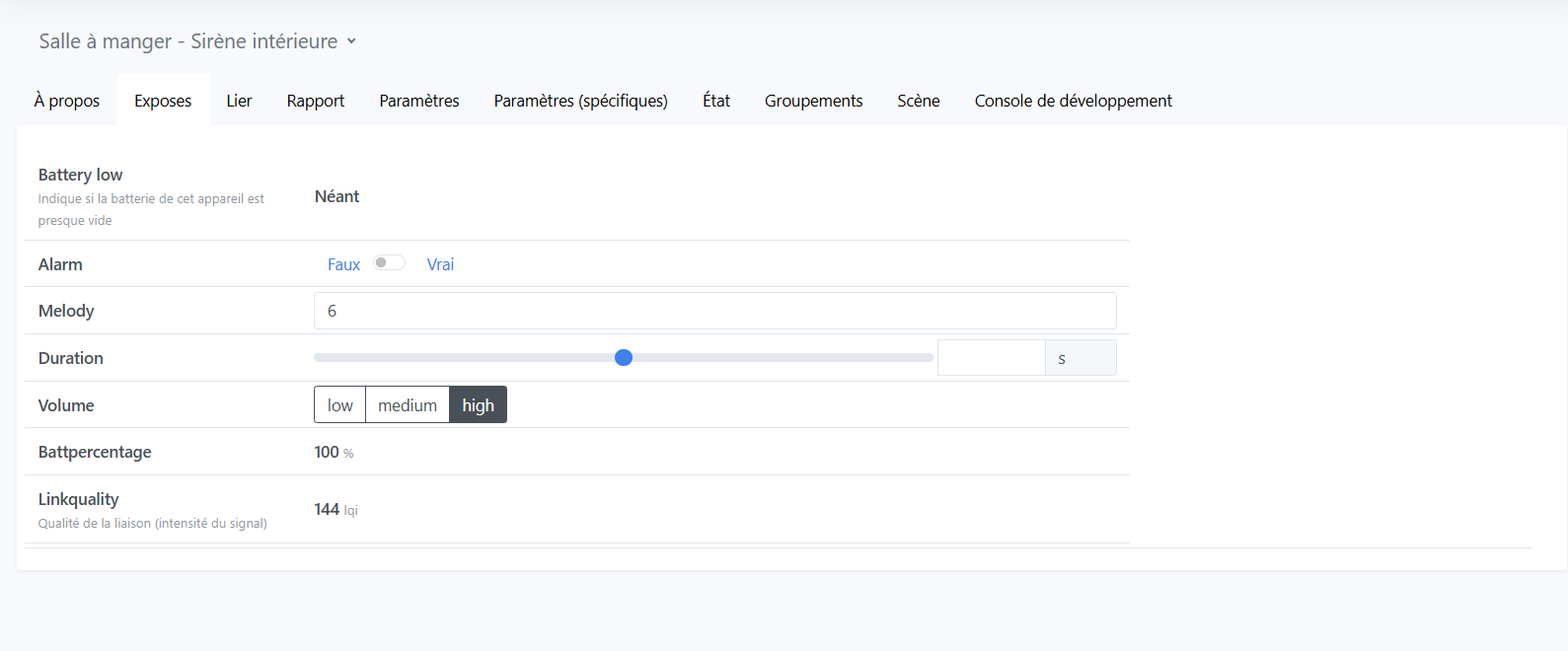Set Volume to medium

407,405
